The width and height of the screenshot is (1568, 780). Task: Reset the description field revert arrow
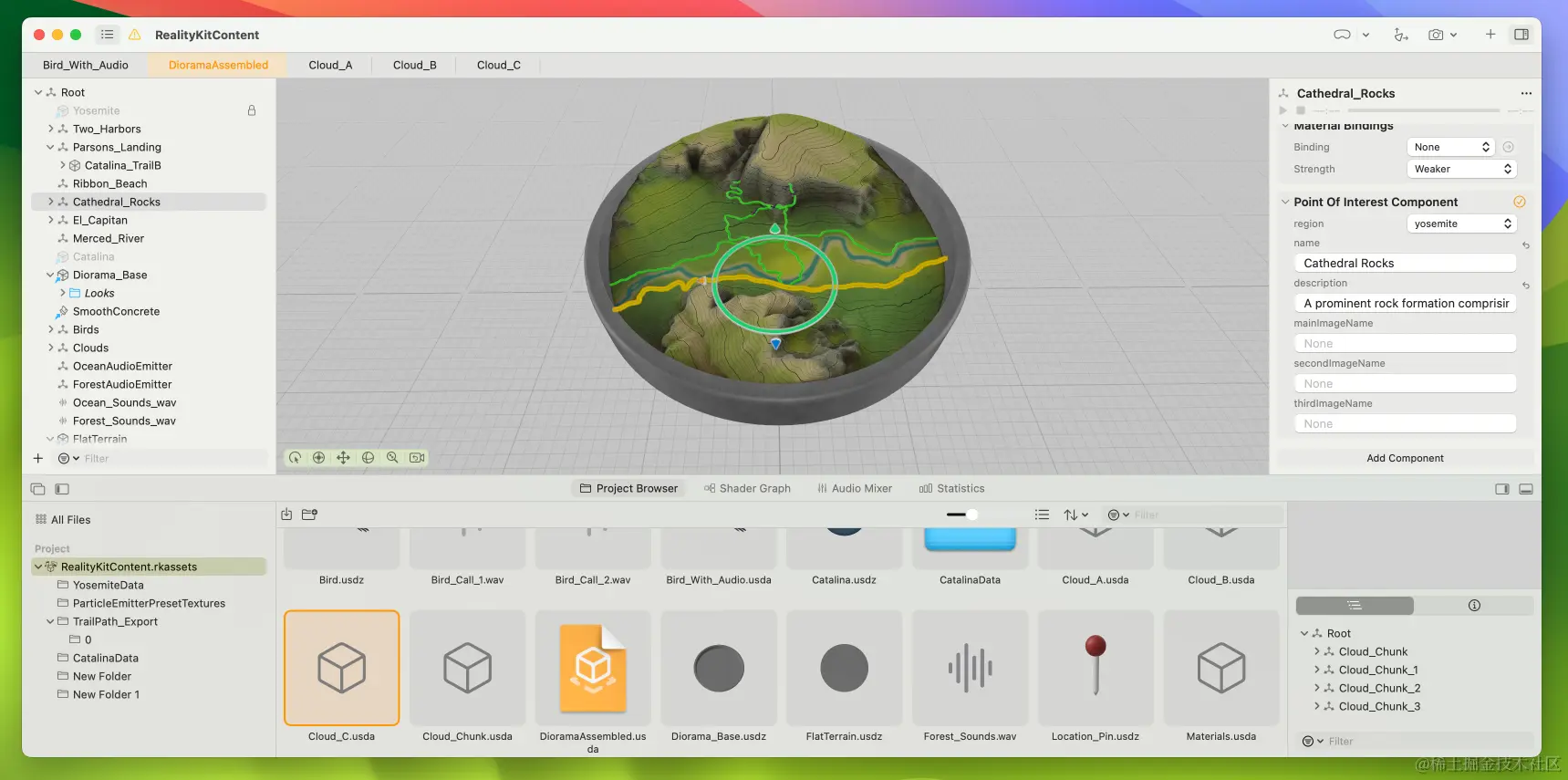tap(1526, 286)
